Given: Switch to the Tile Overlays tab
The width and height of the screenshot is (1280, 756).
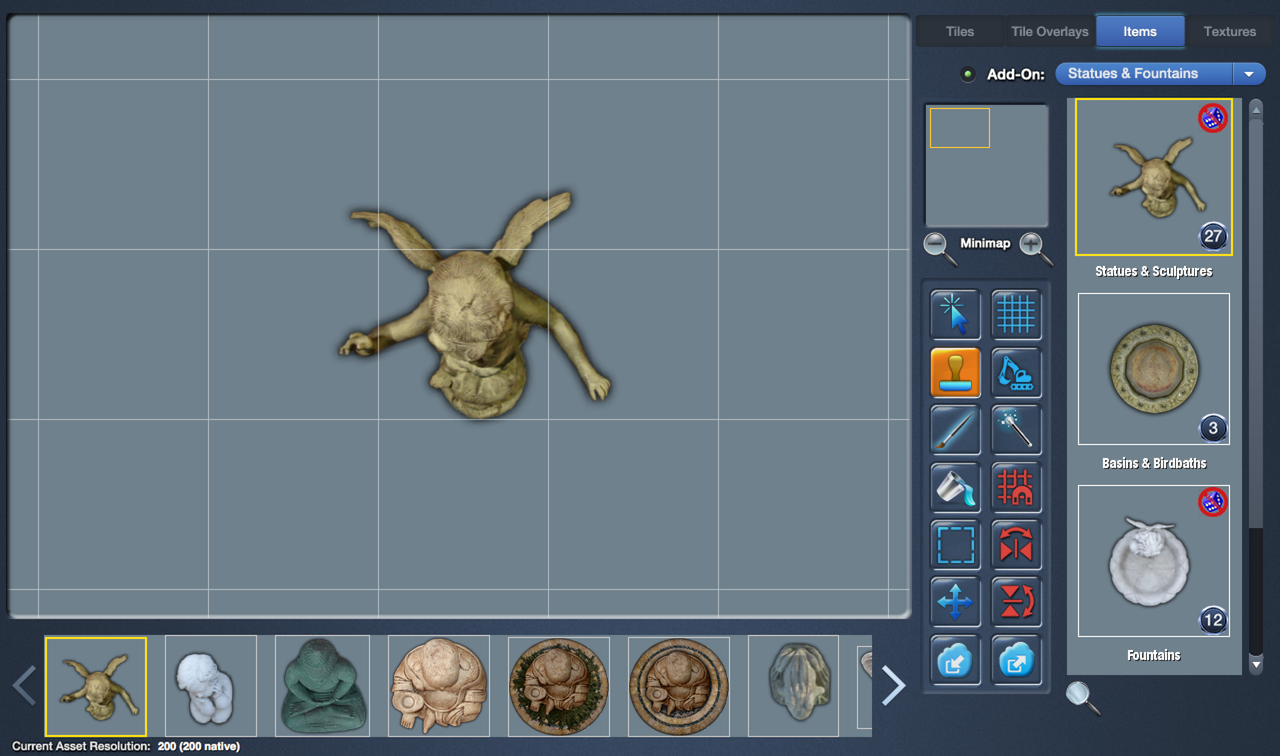Looking at the screenshot, I should click(x=1049, y=31).
